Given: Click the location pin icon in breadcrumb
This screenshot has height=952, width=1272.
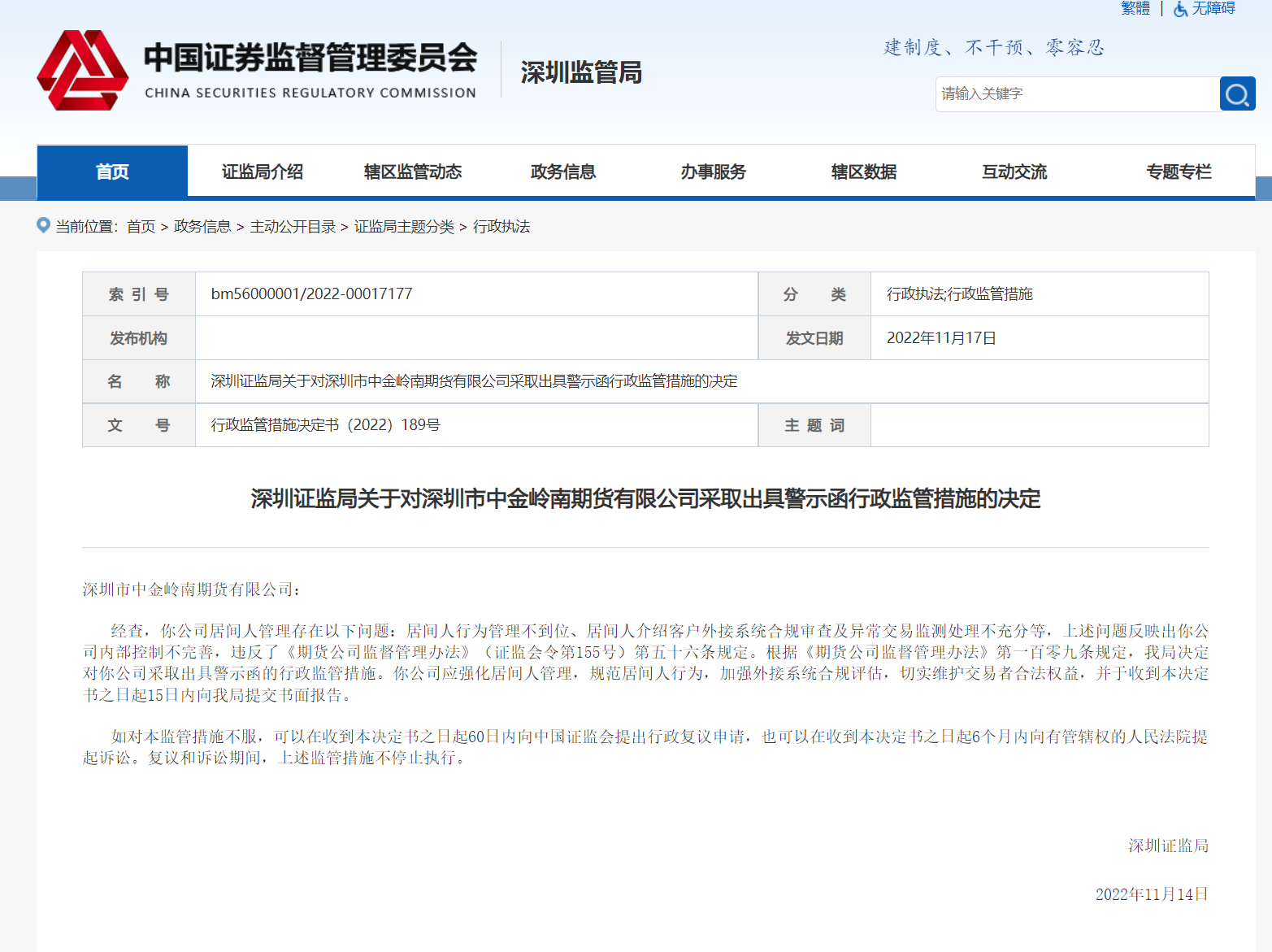Looking at the screenshot, I should coord(44,225).
